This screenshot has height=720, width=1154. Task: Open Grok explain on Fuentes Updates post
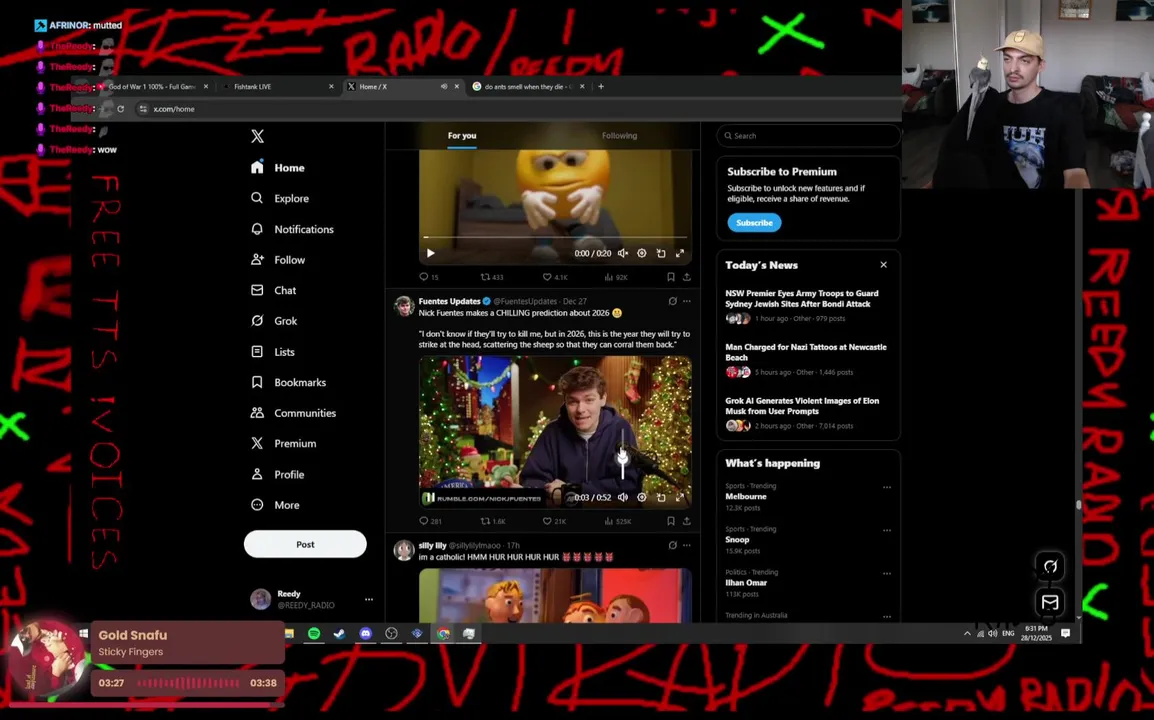[x=673, y=301]
